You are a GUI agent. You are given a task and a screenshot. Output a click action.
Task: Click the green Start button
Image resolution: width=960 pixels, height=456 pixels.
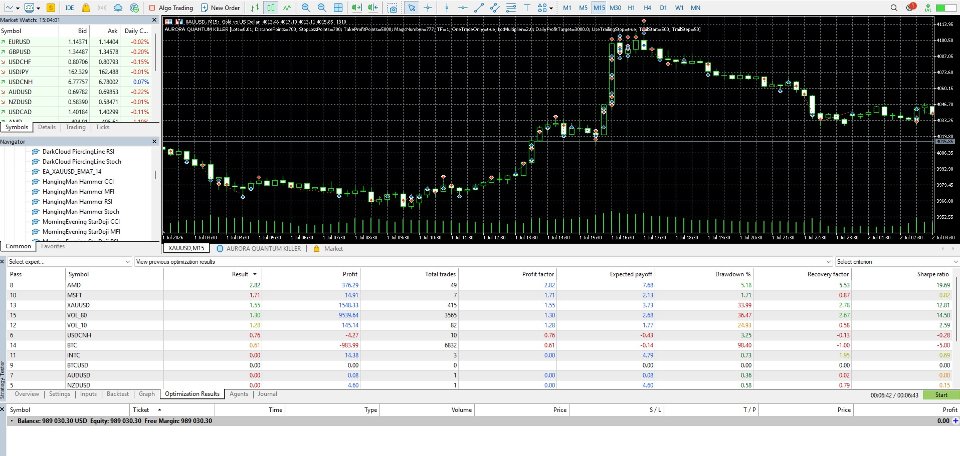(941, 395)
